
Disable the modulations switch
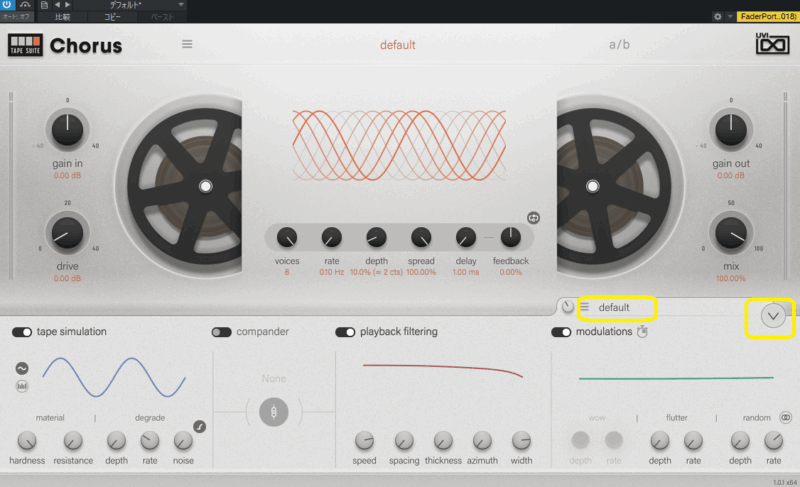pyautogui.click(x=561, y=332)
